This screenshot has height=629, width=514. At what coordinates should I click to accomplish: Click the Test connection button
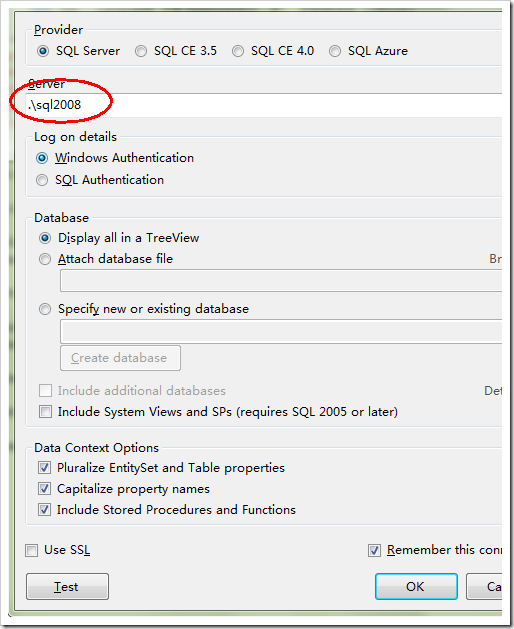(x=67, y=586)
